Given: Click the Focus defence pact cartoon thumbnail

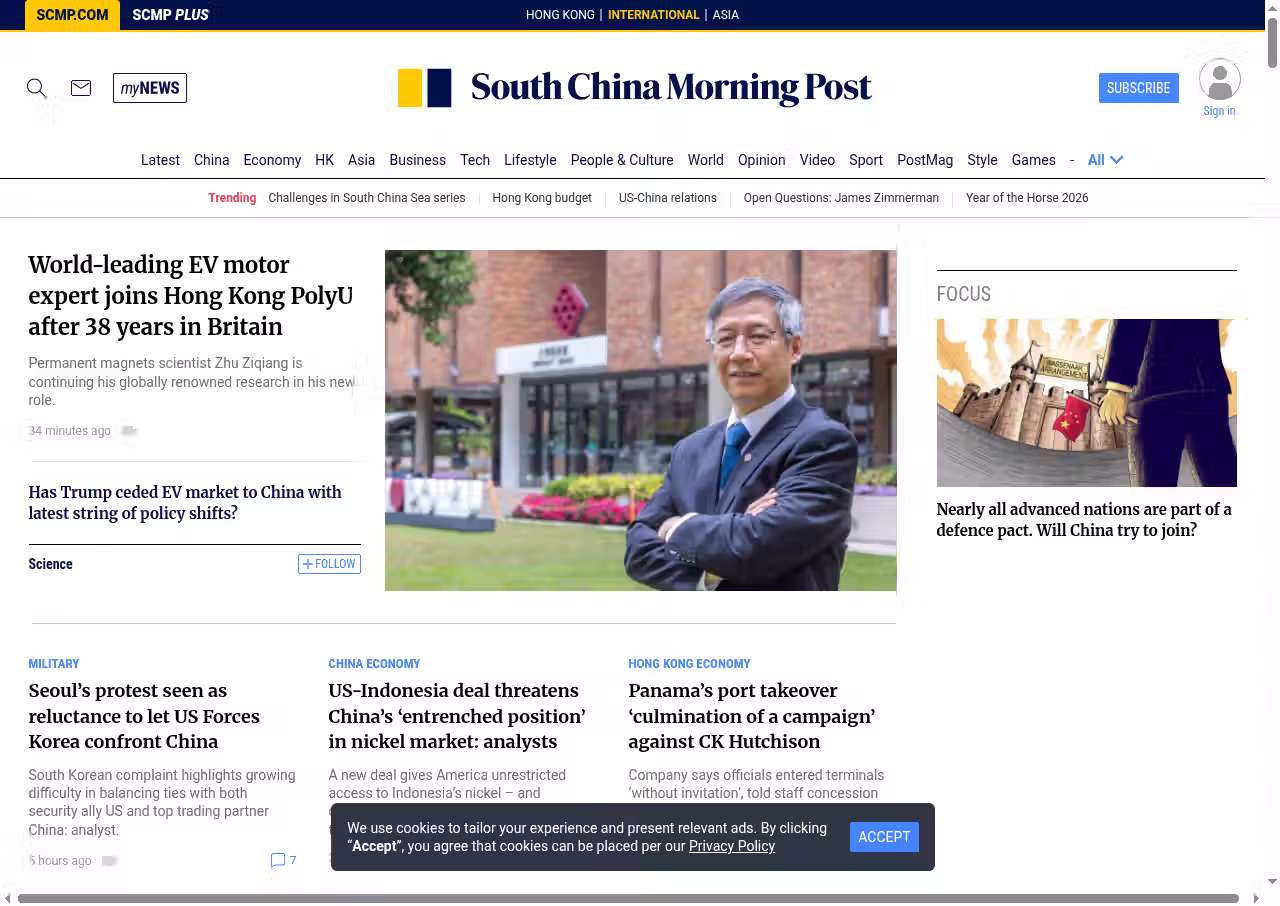Looking at the screenshot, I should 1086,403.
